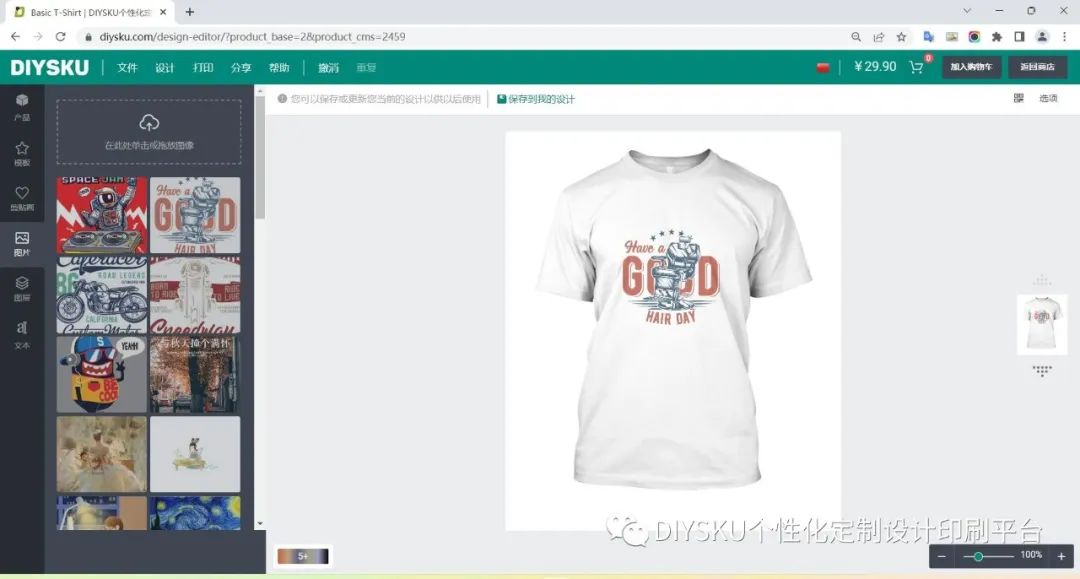Select the Basic T-Shirt DIYSKU tab
Screen dimensions: 1080x579
(x=90, y=12)
